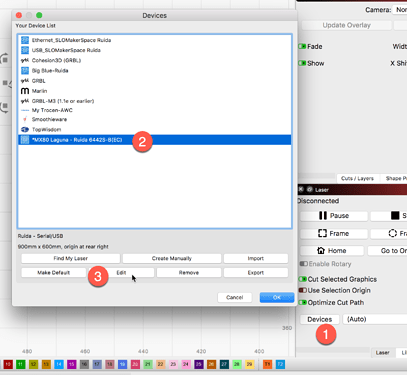Click the Make Default button
This screenshot has height=375, width=407.
point(54,273)
